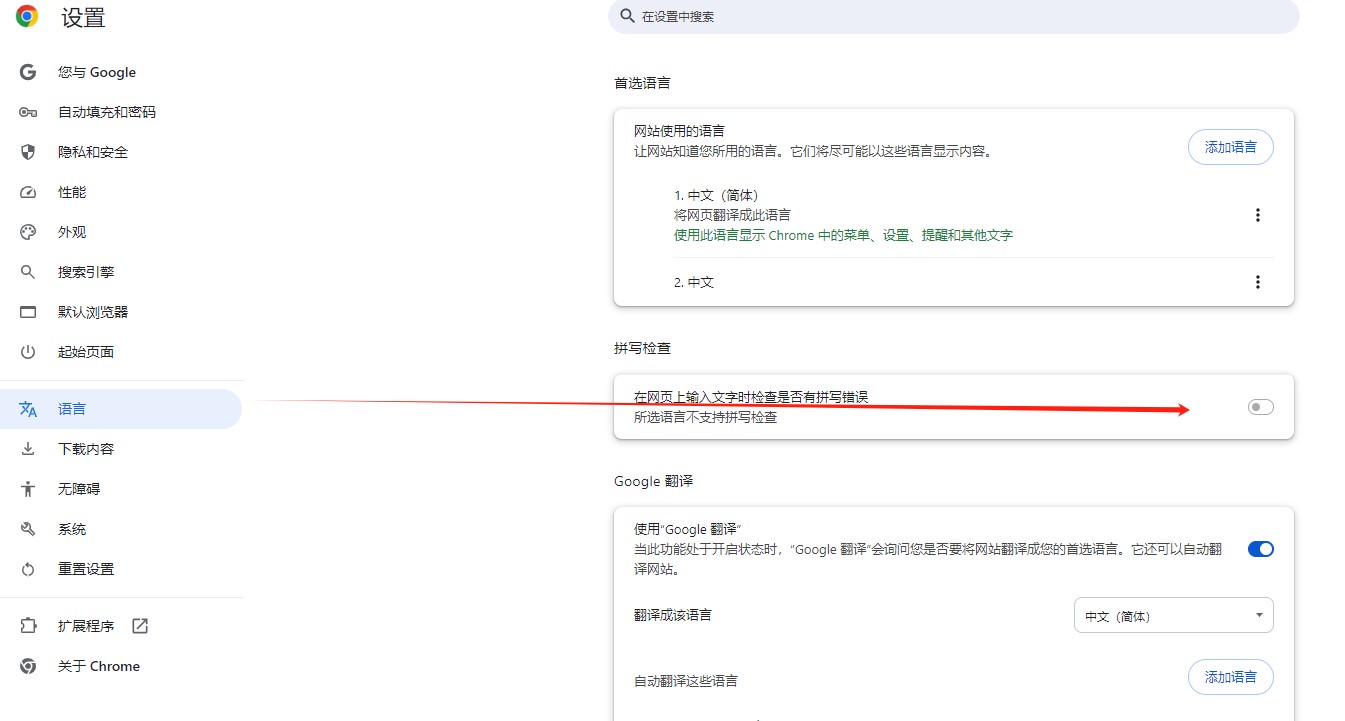
Task: Select 语言 in the sidebar
Action: (x=121, y=409)
